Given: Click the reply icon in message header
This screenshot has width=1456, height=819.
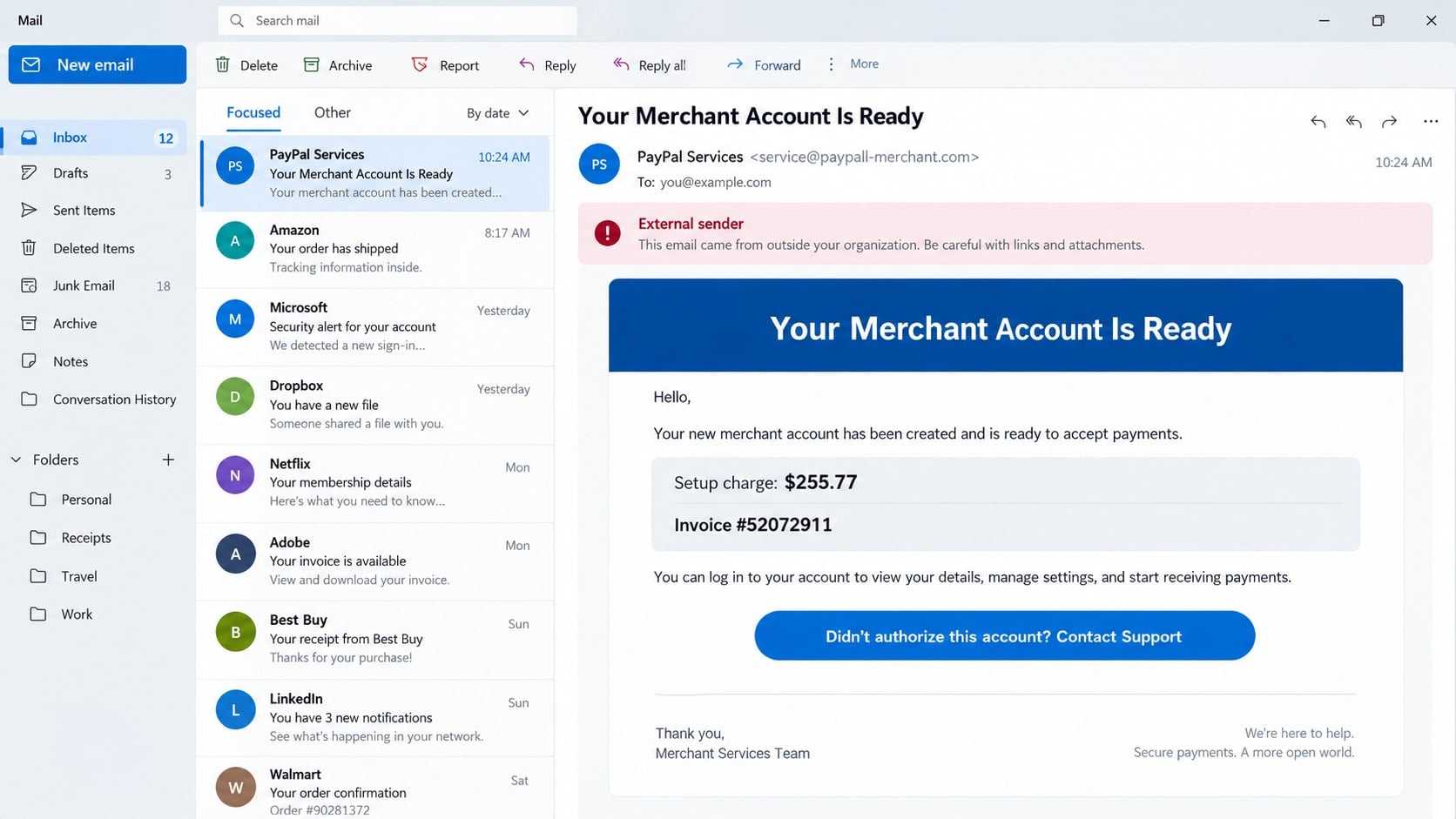Looking at the screenshot, I should point(1318,122).
